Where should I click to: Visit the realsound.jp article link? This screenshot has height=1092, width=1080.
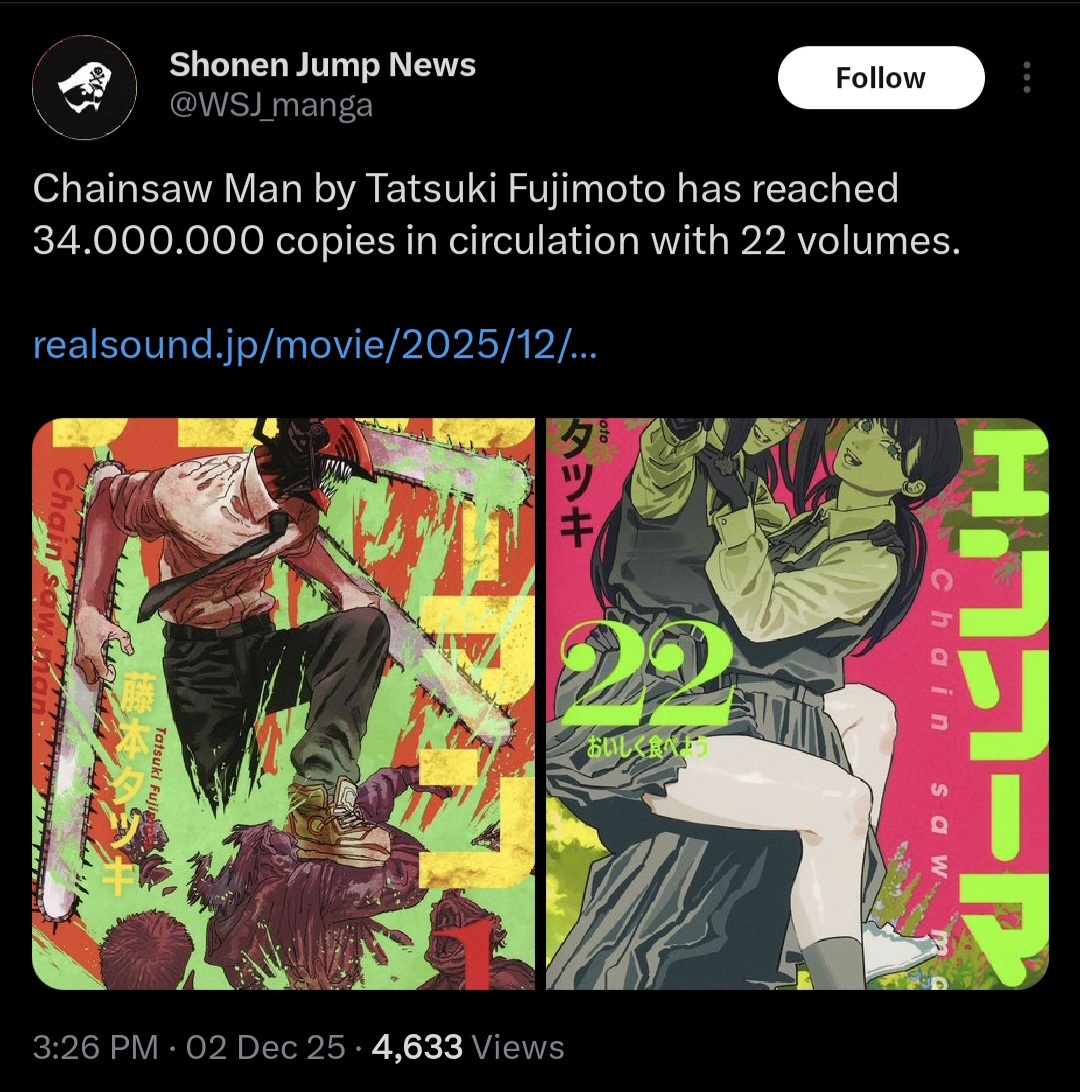point(315,343)
